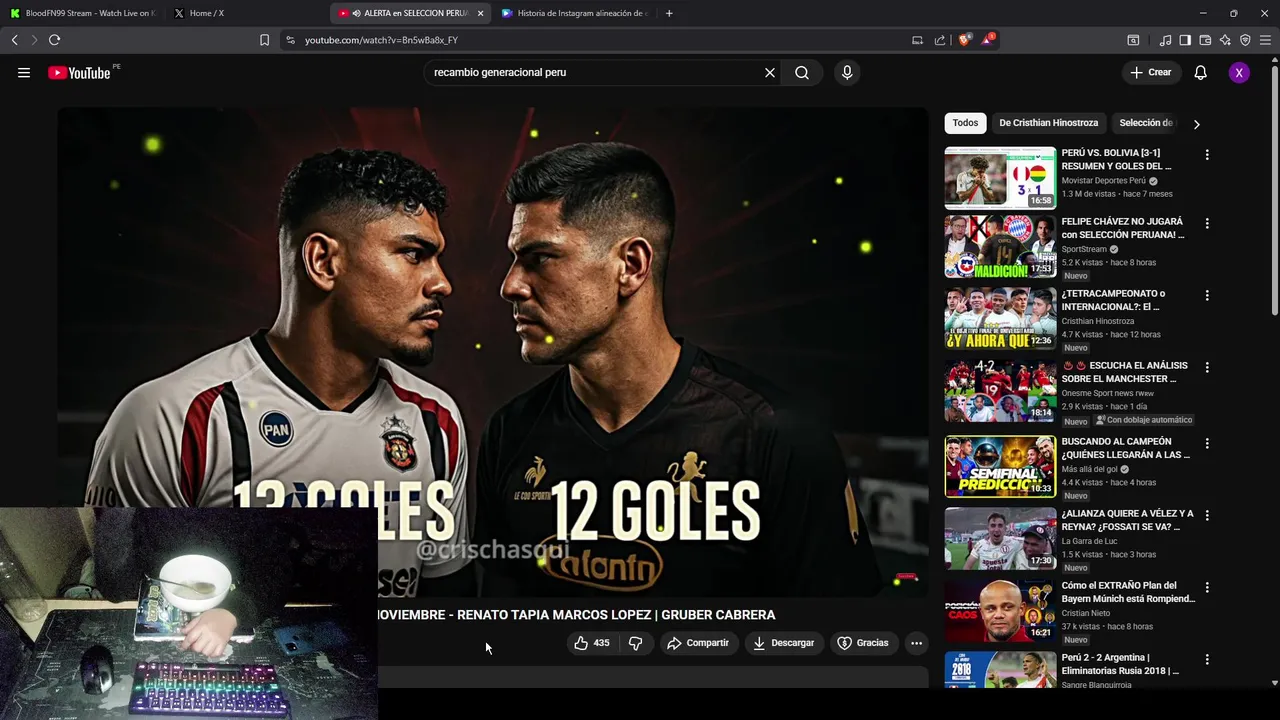Switch to BloodFN99 Stream tab
1280x720 pixels.
83,13
